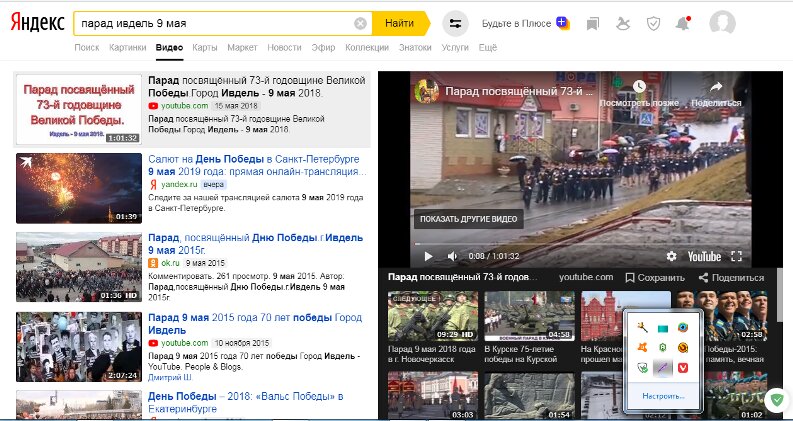The height and width of the screenshot is (421, 793).
Task: Enter fullscreen mode in the video player
Action: pyautogui.click(x=736, y=256)
